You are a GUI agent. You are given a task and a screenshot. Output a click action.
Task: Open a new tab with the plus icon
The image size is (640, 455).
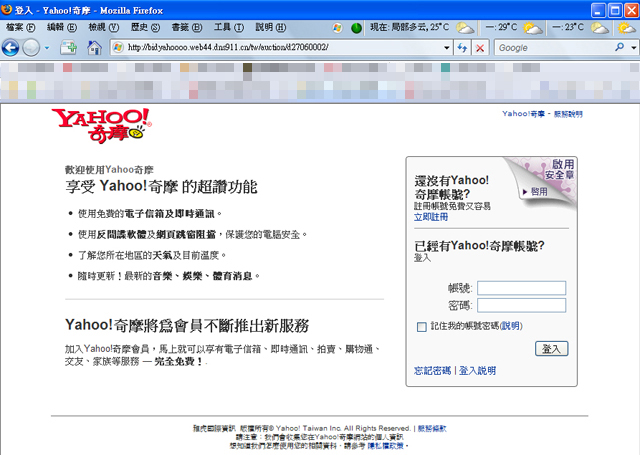(x=69, y=48)
